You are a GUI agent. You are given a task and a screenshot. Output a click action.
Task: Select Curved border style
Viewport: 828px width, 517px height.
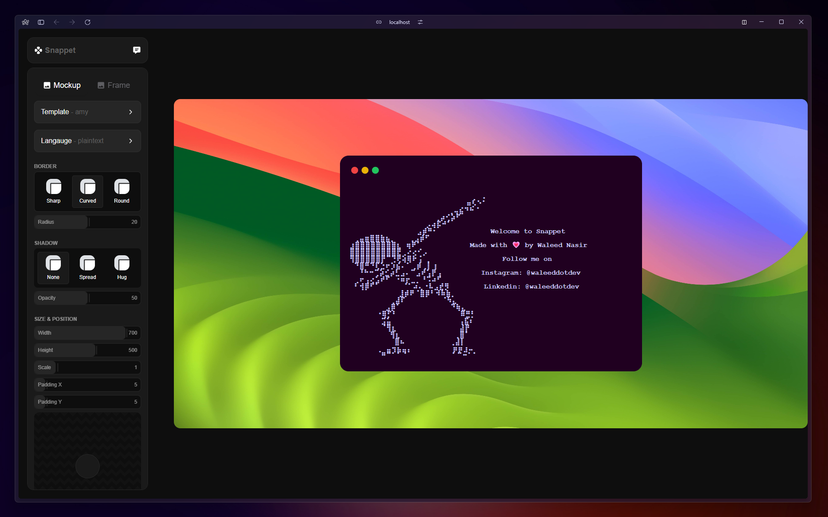(88, 191)
